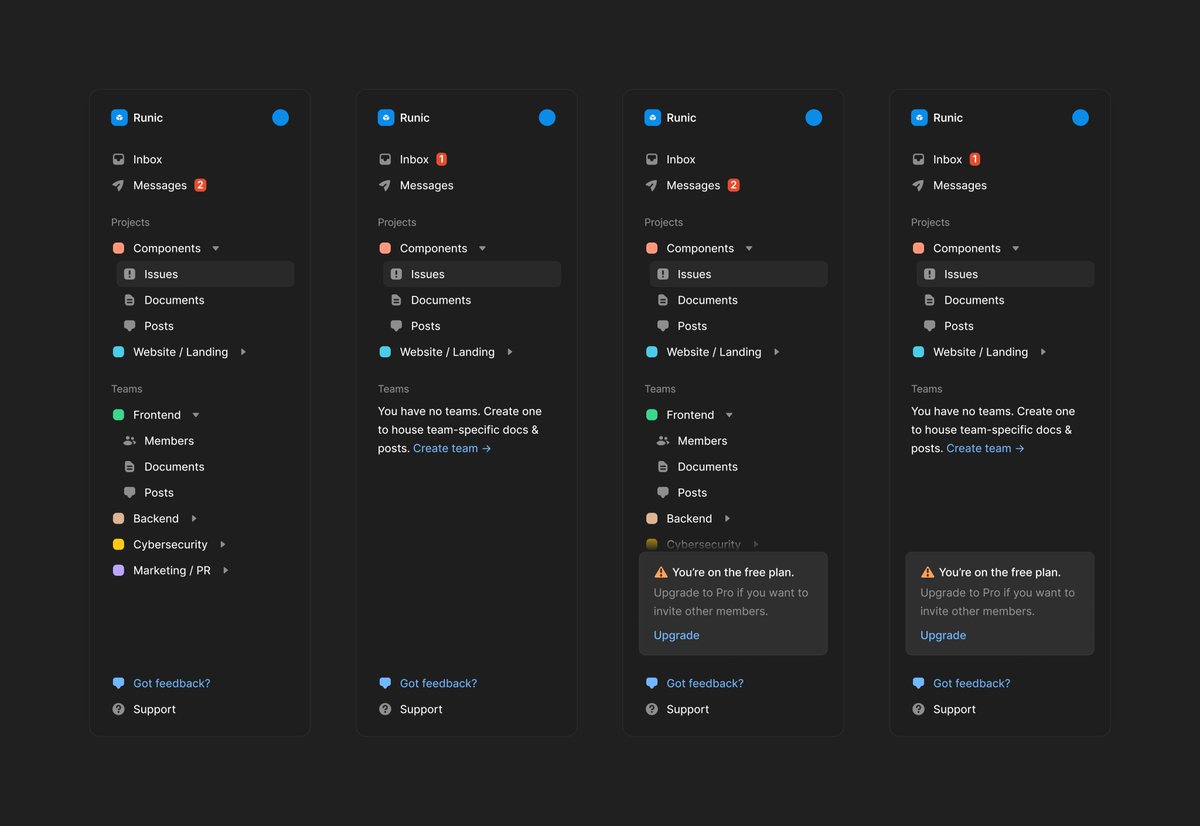Open Inbox with 1 badge in second sidebar

click(x=413, y=160)
